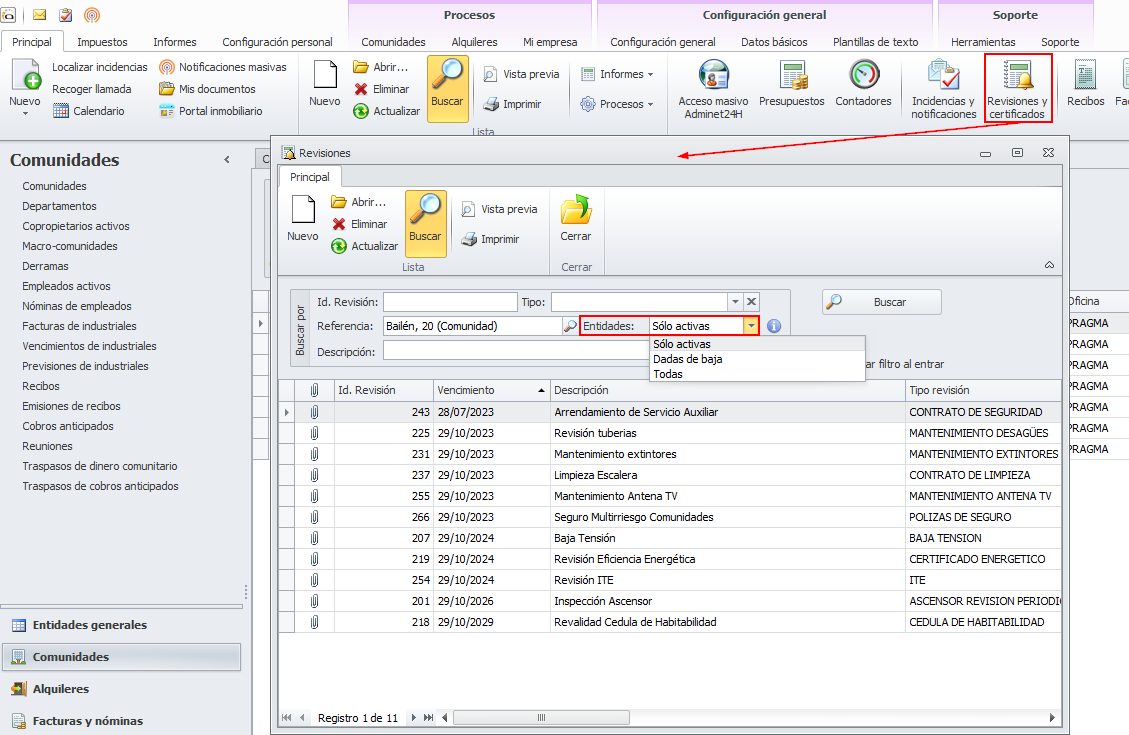Expand the Tipo dropdown arrow

point(735,302)
